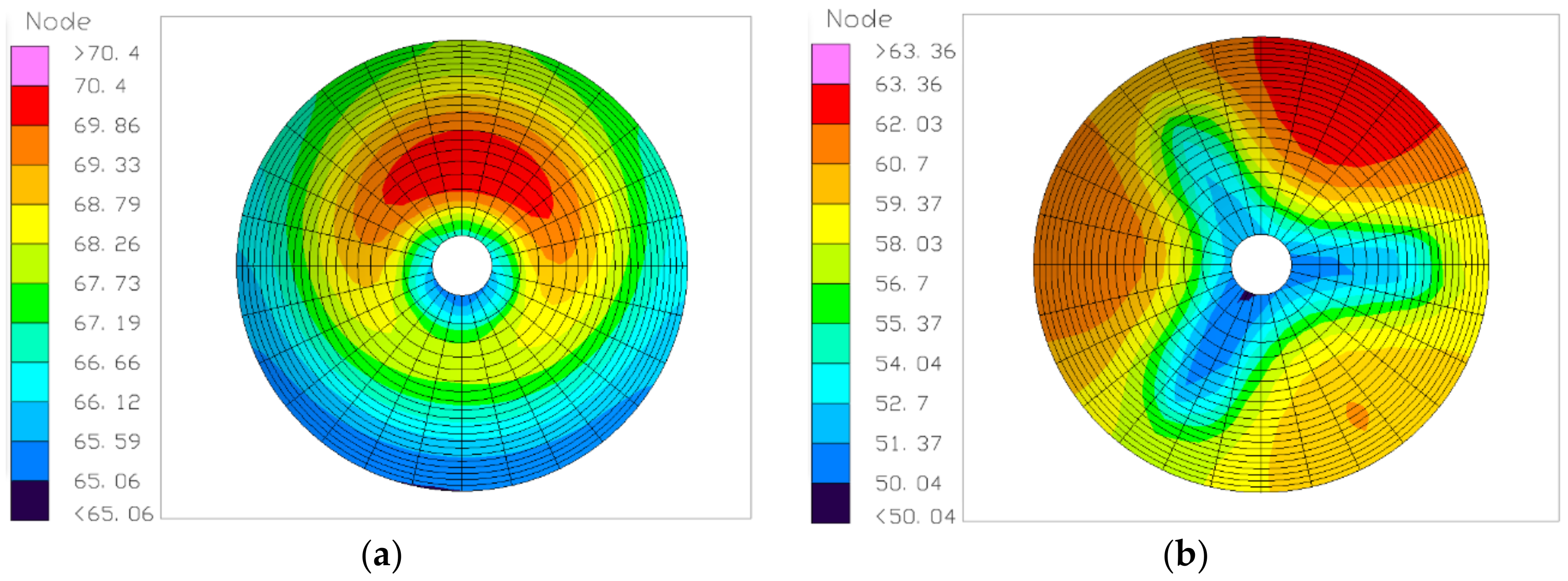The width and height of the screenshot is (1568, 581).
Task: Click the dark navy <65.06 legend swatch
Action: point(29,500)
